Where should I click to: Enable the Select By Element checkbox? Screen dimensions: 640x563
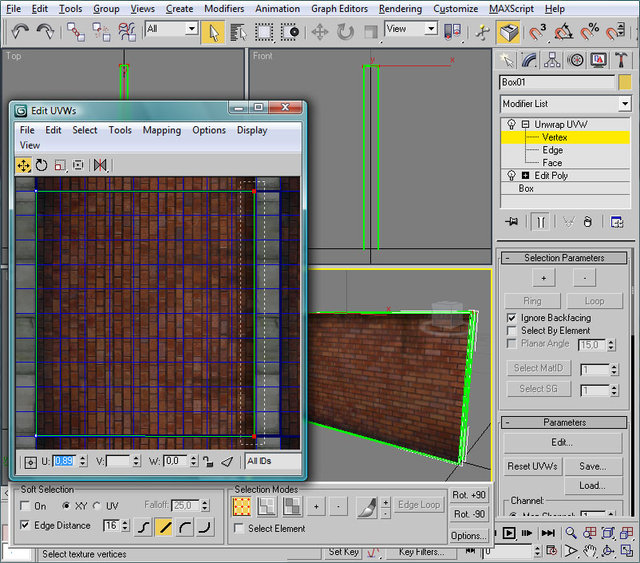pos(512,330)
